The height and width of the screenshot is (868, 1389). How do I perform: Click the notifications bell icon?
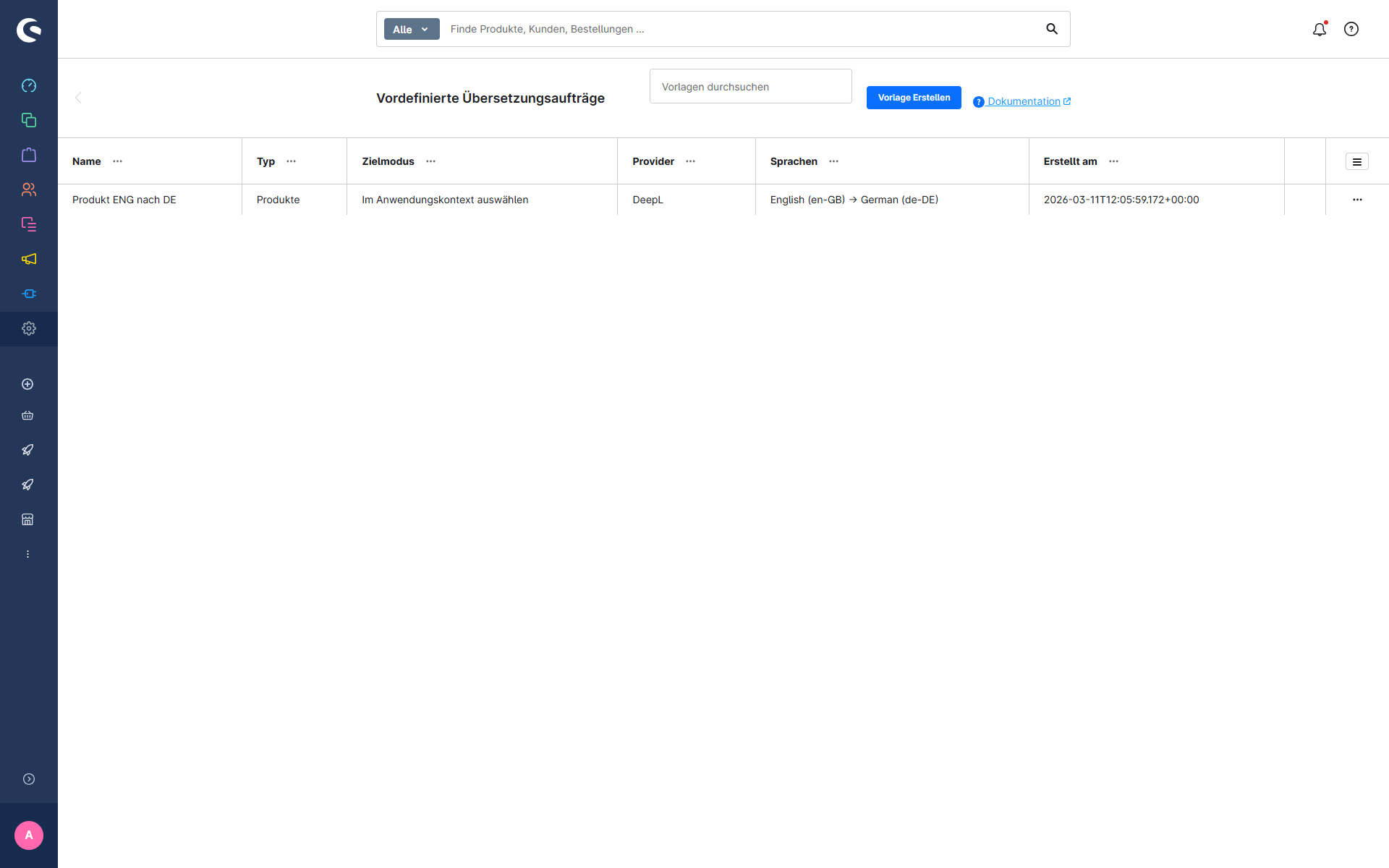coord(1320,29)
